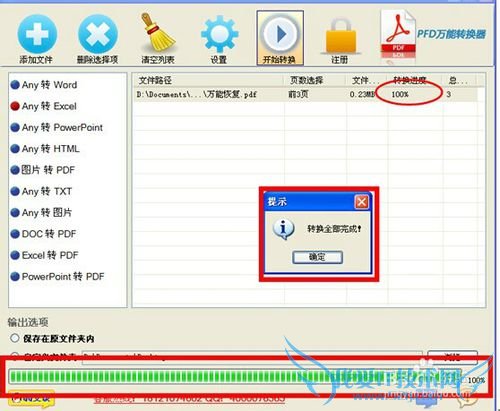The width and height of the screenshot is (500, 411).
Task: Click the 转换进度 column header
Action: point(415,80)
